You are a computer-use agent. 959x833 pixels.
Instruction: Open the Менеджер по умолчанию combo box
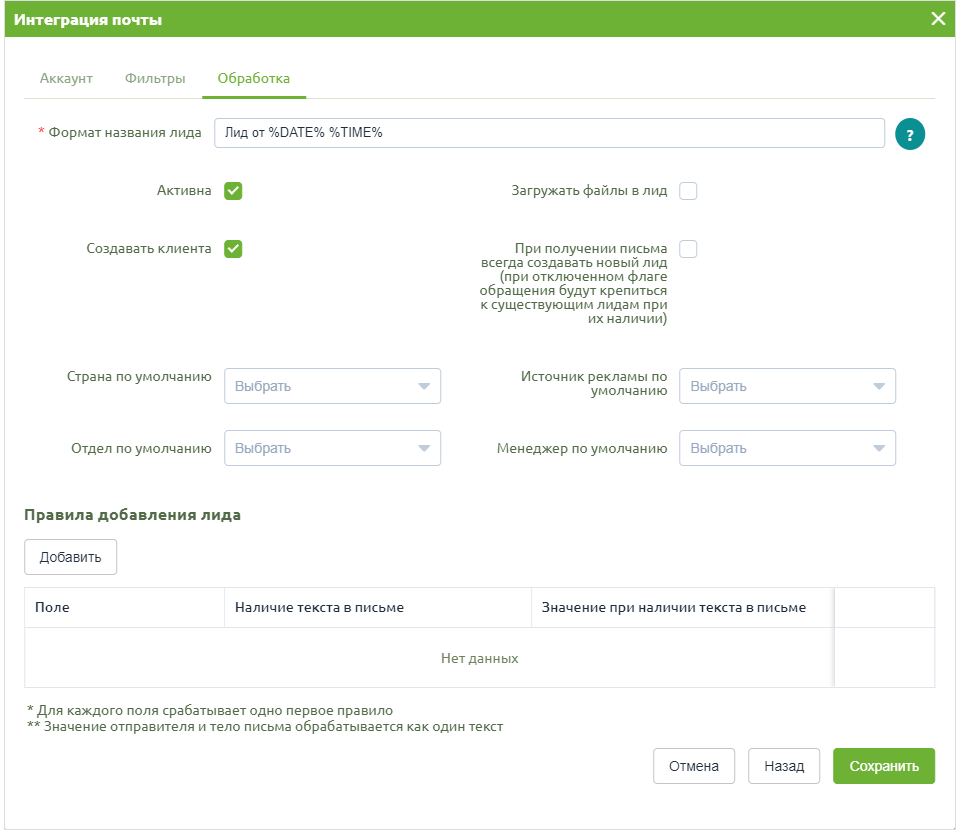coord(787,448)
